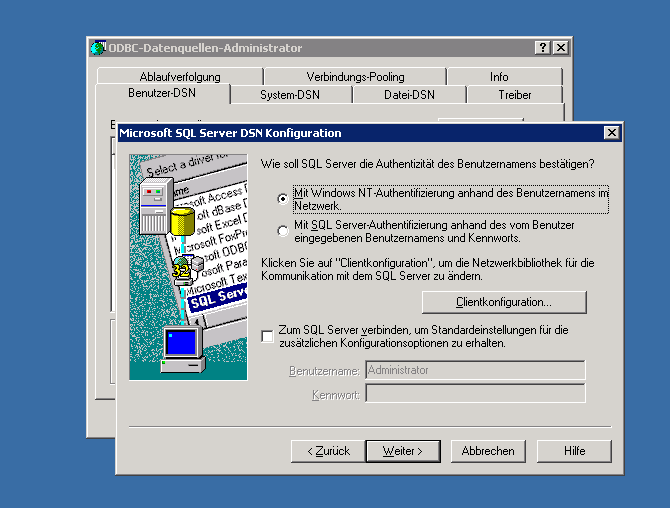
Task: Click the Weiter button to proceed
Action: (x=403, y=451)
